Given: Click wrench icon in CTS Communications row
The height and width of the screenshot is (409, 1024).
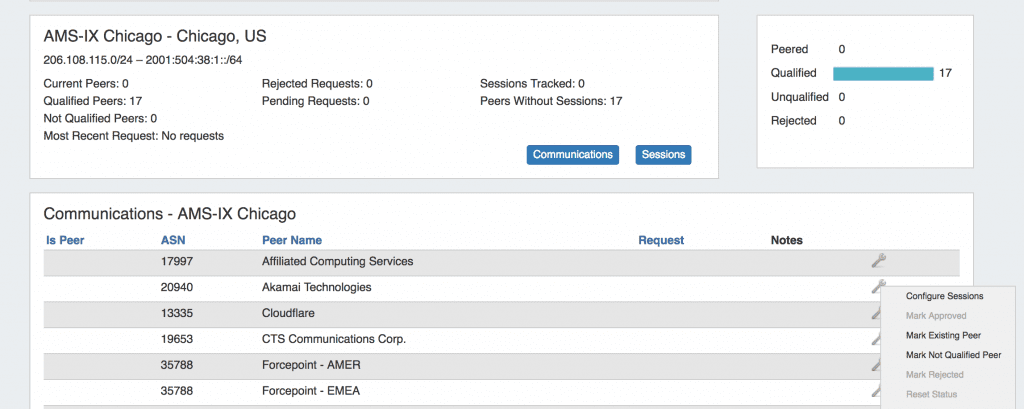Looking at the screenshot, I should coord(875,340).
